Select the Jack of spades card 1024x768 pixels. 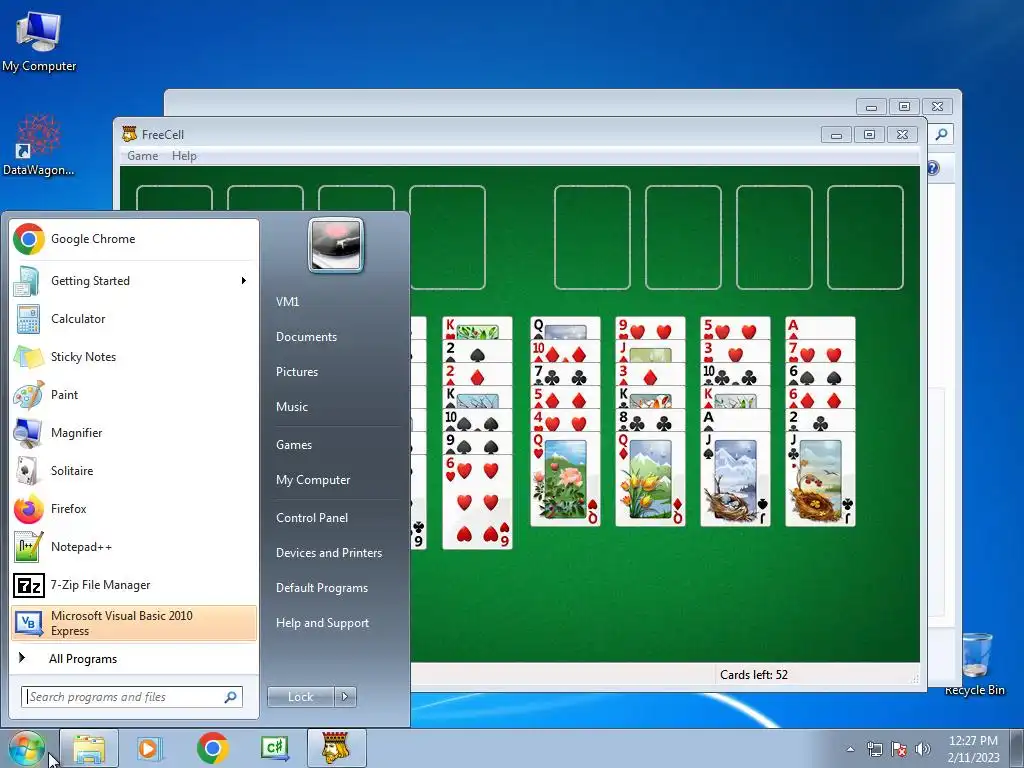click(735, 479)
